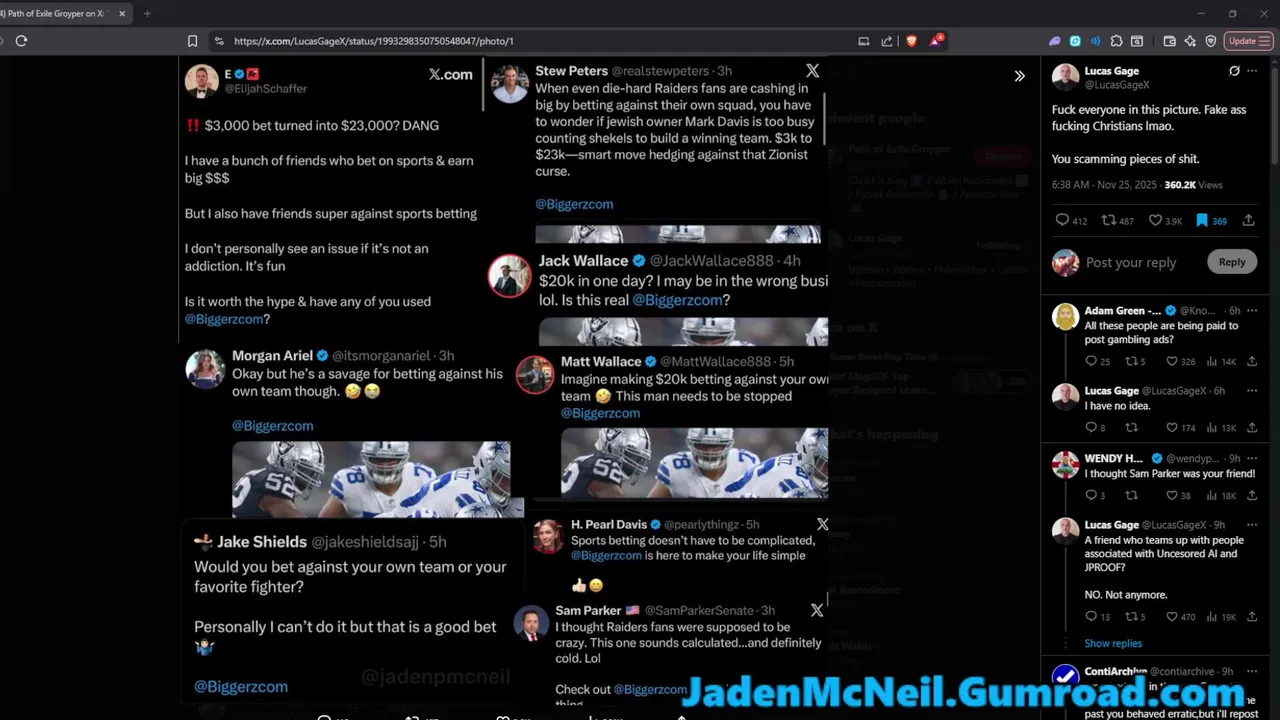Share this page using the share icon

[887, 41]
